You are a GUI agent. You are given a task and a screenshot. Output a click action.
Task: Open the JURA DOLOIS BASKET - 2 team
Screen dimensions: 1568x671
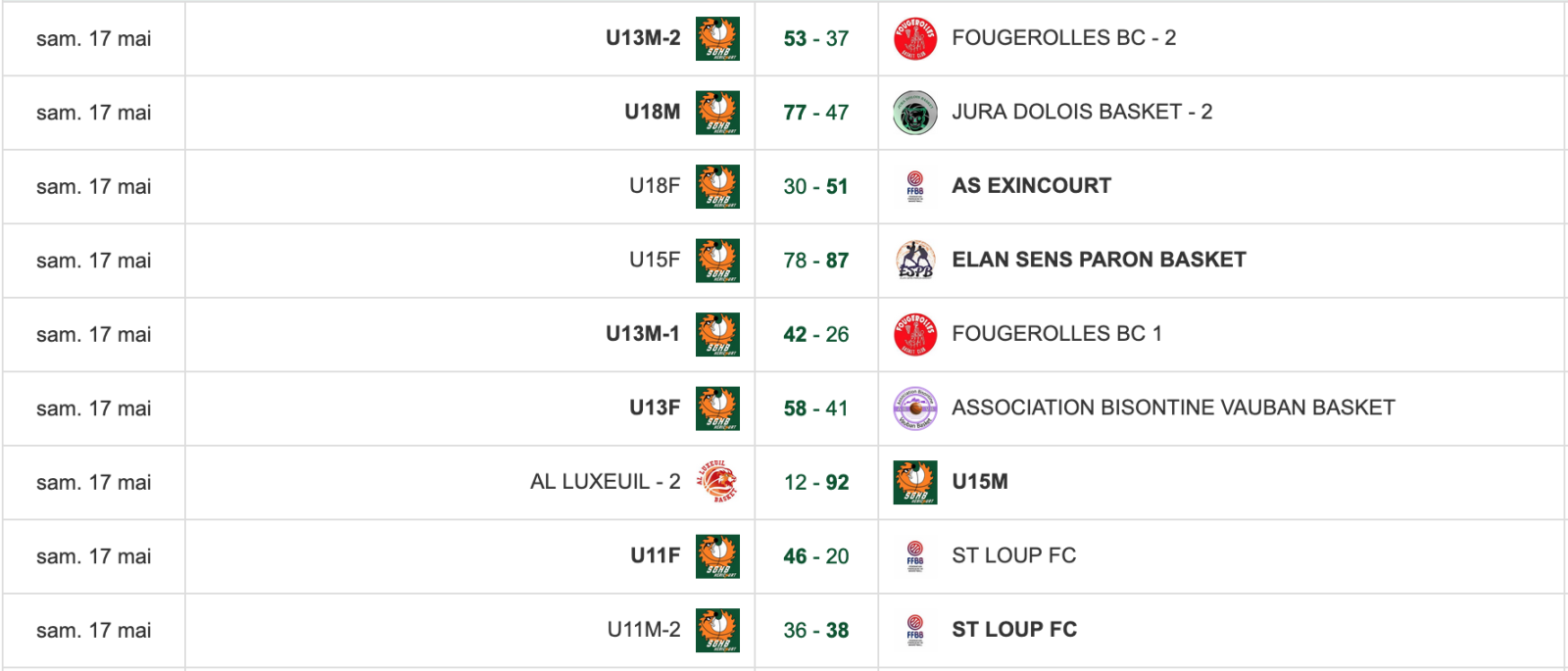click(x=1082, y=112)
